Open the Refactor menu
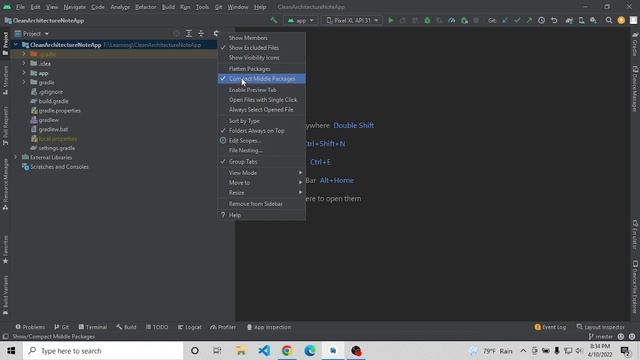640x360 pixels. [145, 7]
